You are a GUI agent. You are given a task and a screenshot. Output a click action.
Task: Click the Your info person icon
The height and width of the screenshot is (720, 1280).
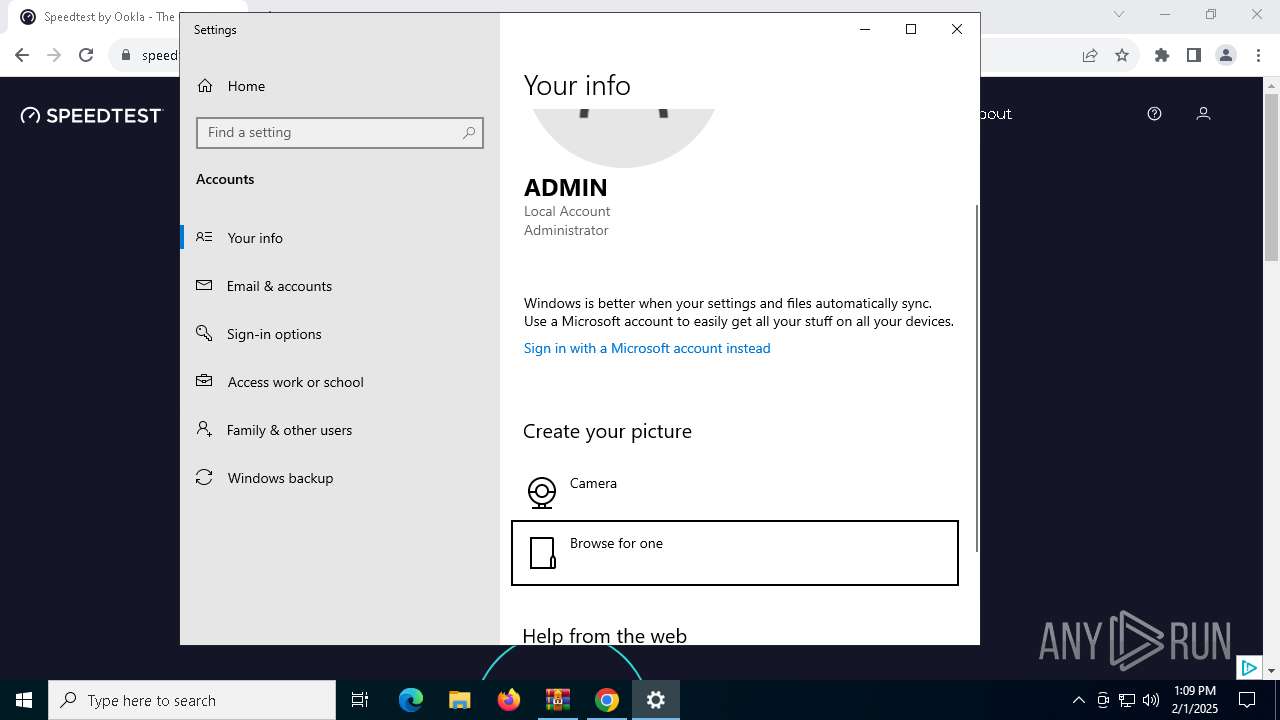(204, 237)
